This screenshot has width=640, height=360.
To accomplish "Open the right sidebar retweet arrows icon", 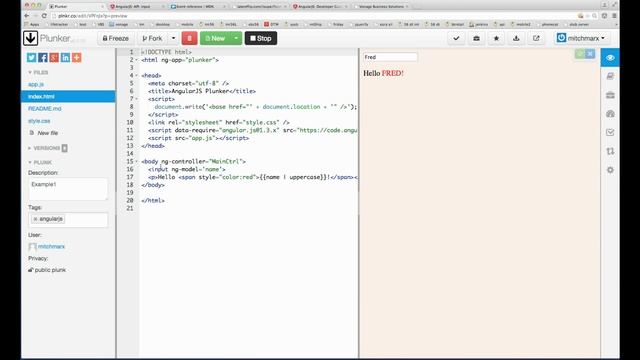I will click(610, 151).
